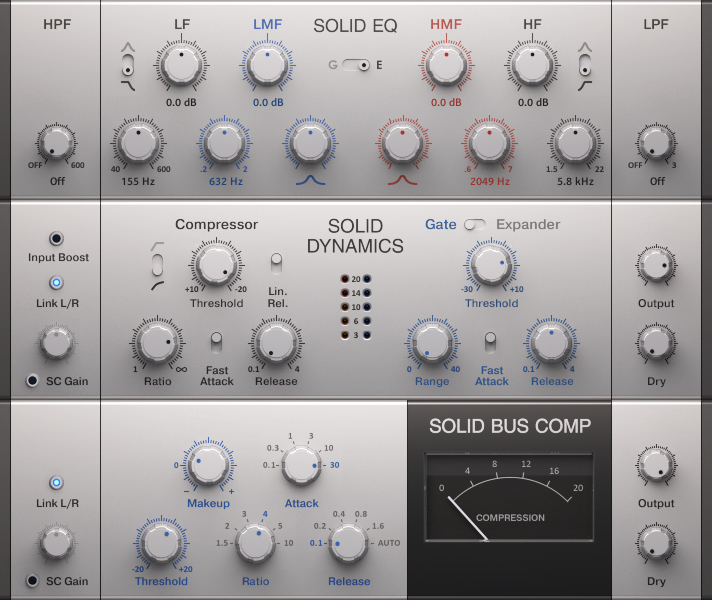This screenshot has height=600, width=712.
Task: Toggle Link L/R in Bus Comp
Action: pyautogui.click(x=56, y=482)
